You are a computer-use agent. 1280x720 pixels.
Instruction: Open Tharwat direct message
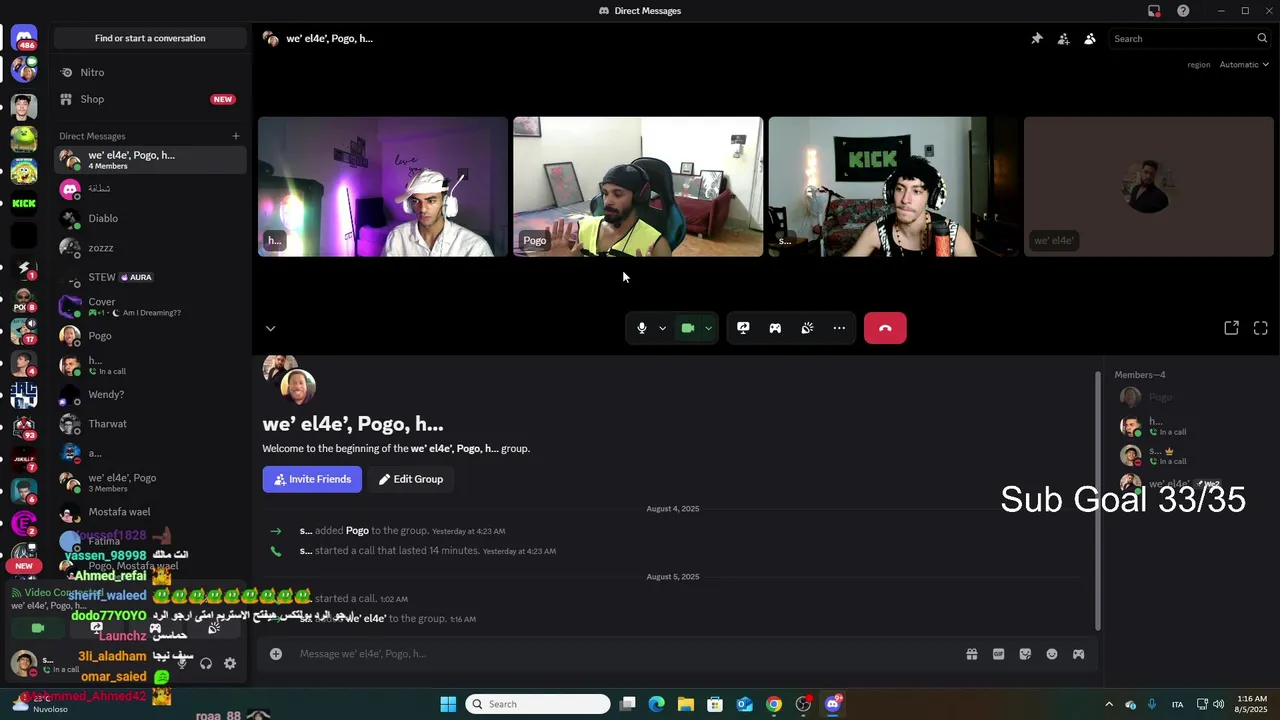pos(150,424)
